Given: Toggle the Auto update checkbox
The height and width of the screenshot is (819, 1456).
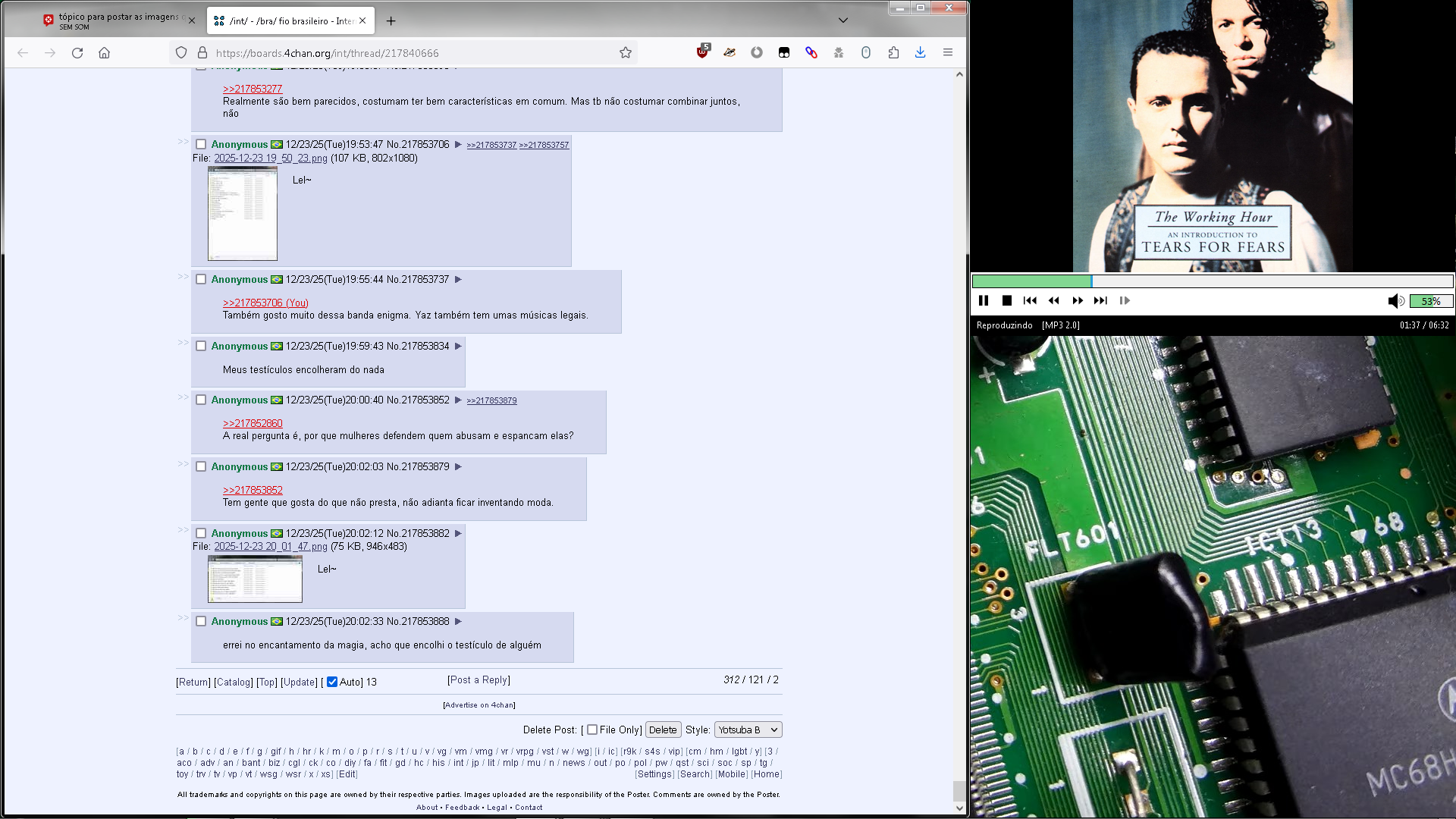Looking at the screenshot, I should (x=332, y=682).
